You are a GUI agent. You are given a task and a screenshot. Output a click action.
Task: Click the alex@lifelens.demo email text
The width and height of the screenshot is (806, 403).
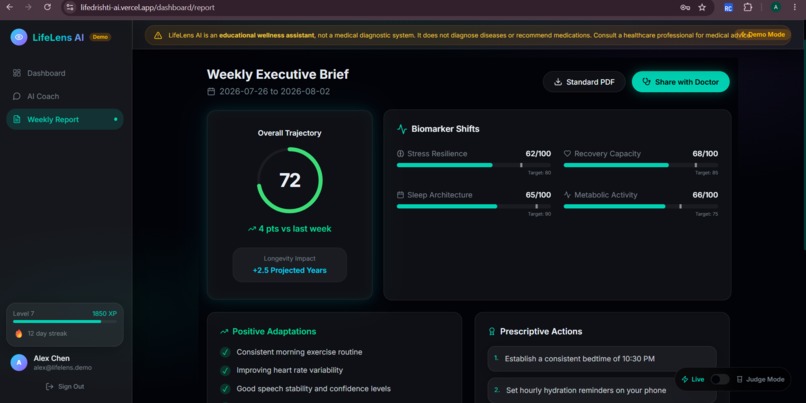point(63,368)
